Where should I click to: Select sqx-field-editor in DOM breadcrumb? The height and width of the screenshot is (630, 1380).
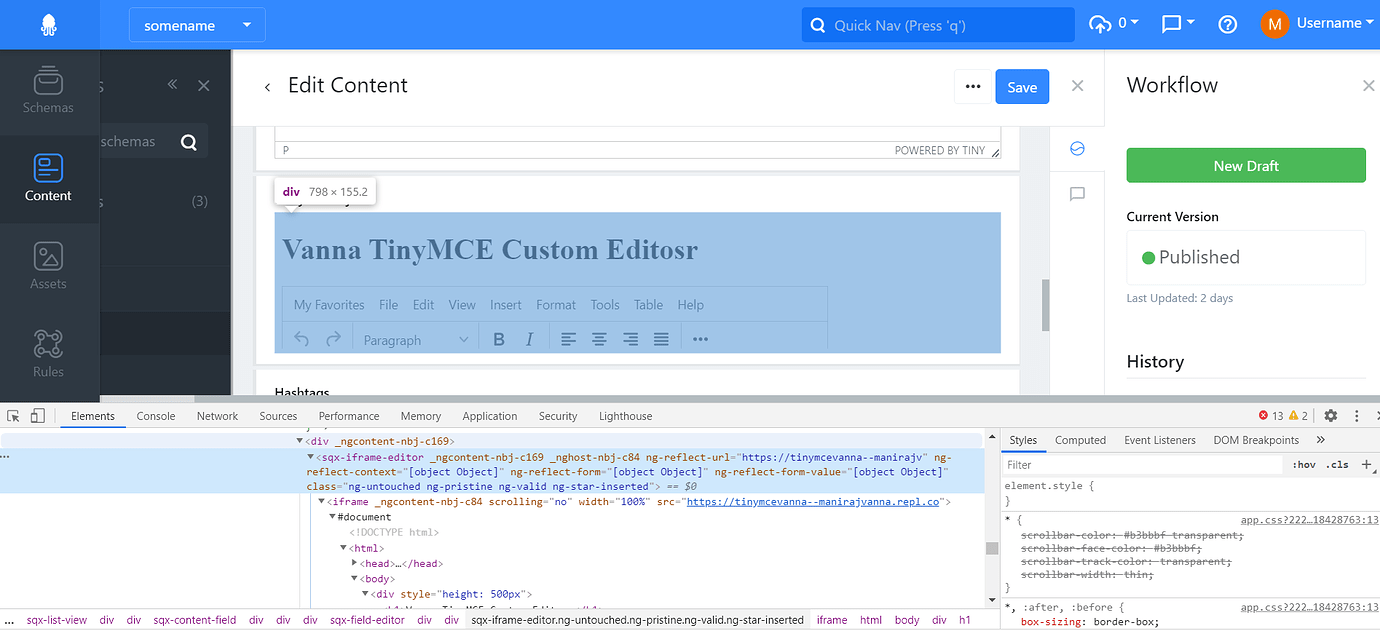click(x=367, y=620)
